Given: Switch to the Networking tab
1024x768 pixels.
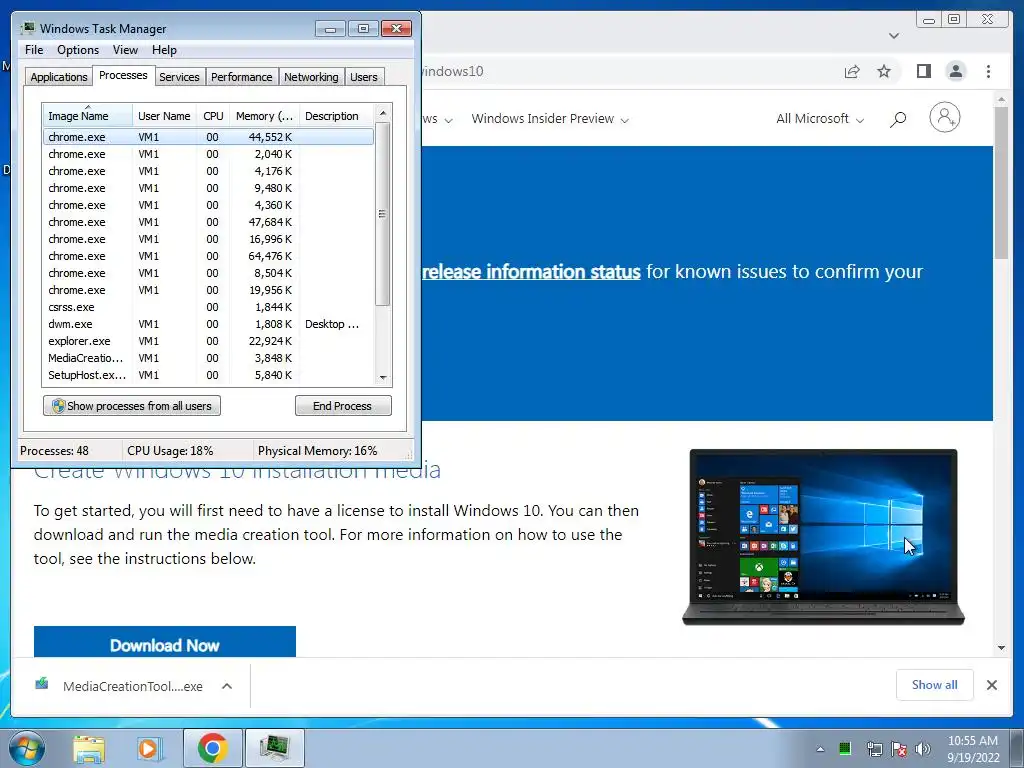Looking at the screenshot, I should [x=311, y=77].
